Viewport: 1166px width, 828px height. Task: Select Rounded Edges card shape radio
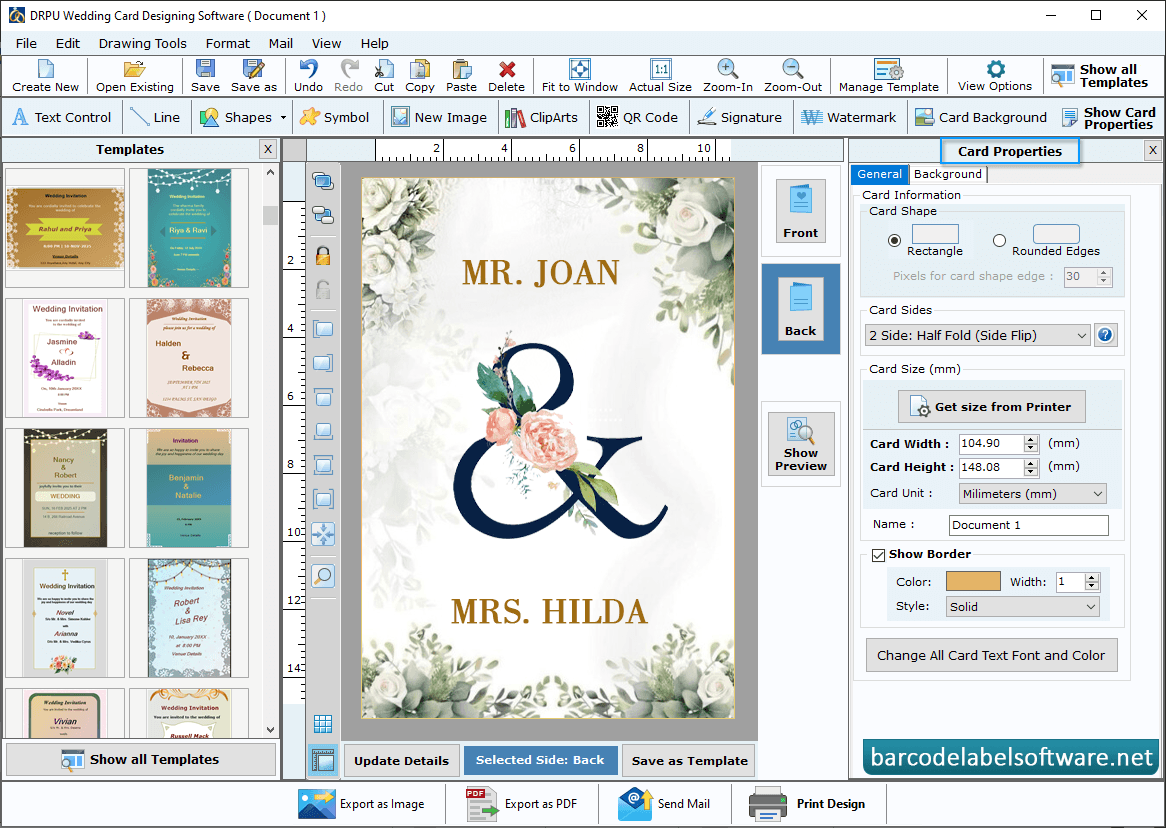(x=999, y=240)
